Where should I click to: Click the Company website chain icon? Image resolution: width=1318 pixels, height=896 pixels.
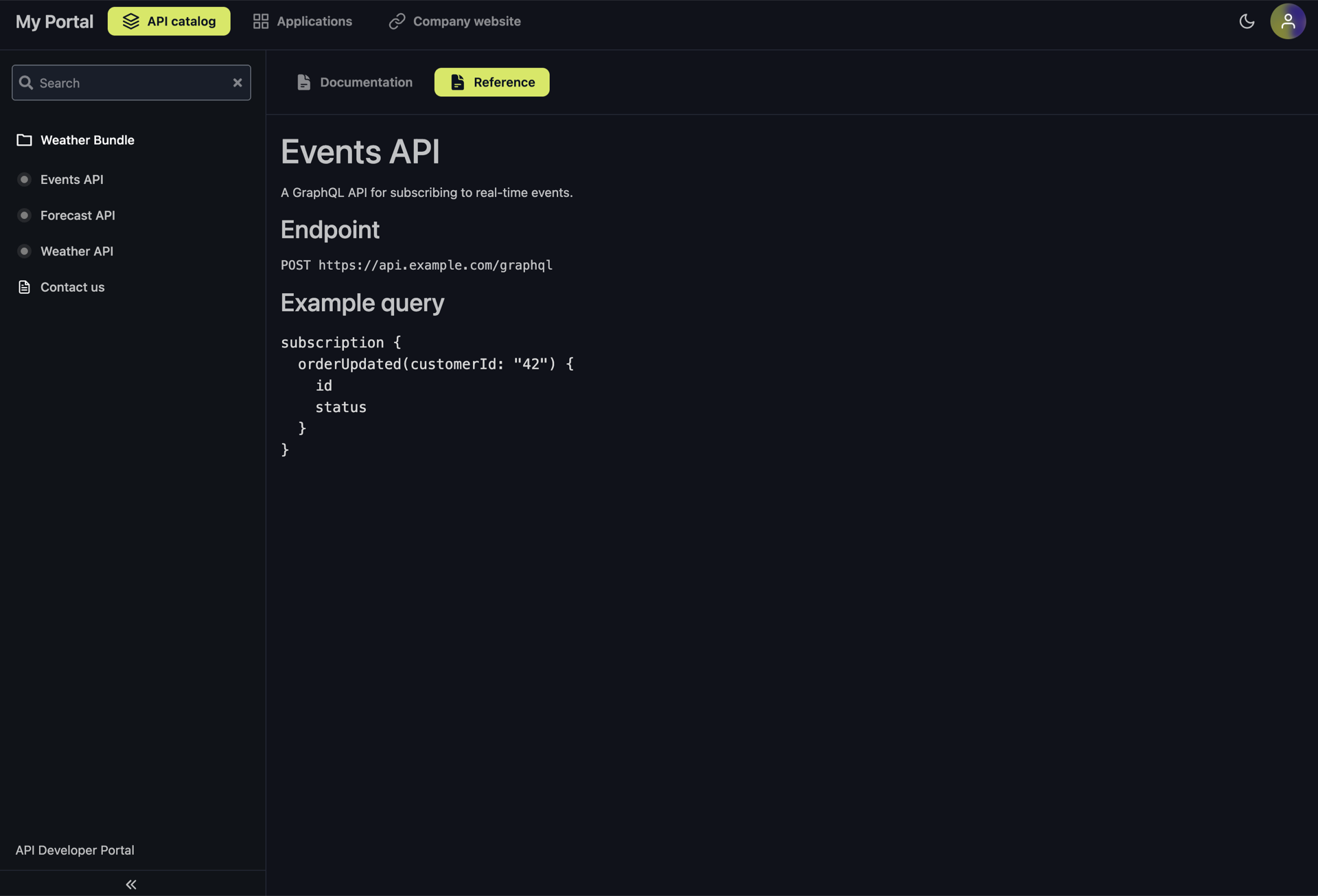click(x=397, y=21)
